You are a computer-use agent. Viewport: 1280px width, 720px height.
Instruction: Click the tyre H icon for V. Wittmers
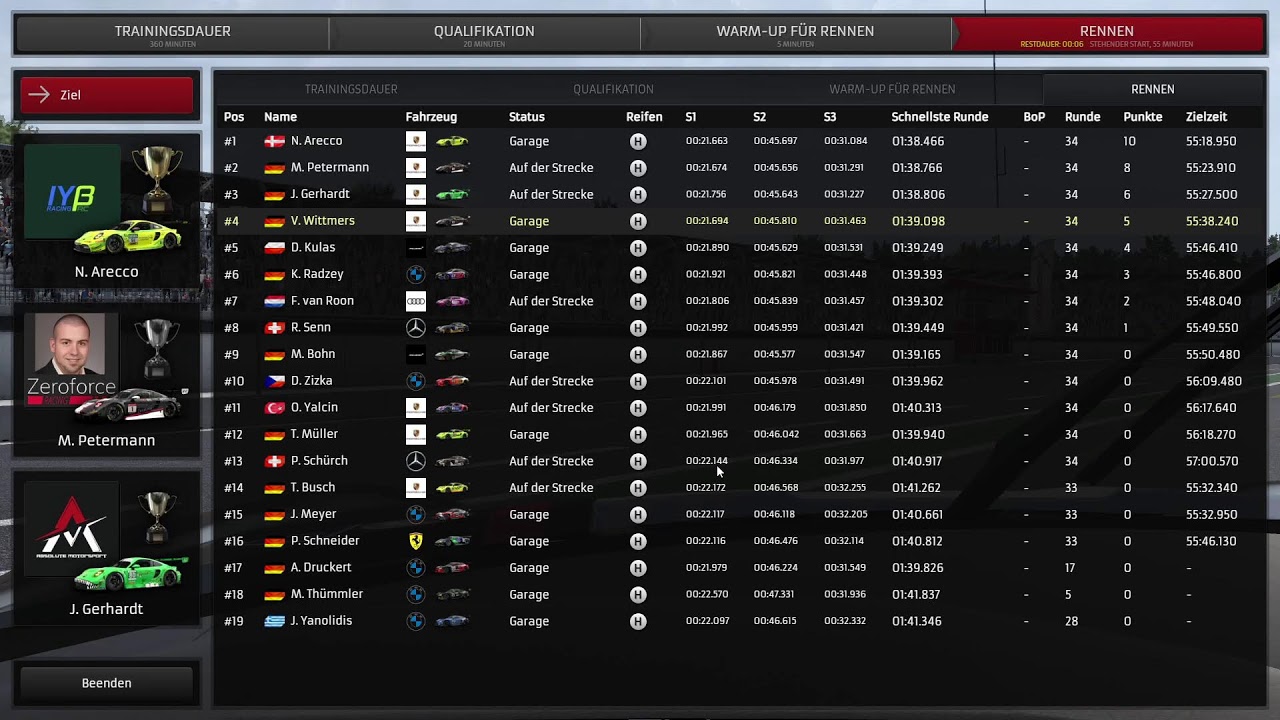(638, 221)
